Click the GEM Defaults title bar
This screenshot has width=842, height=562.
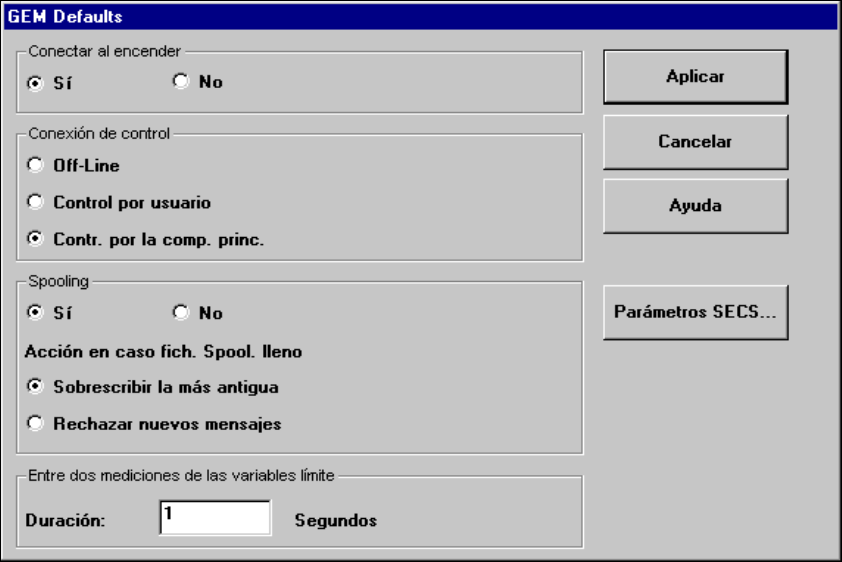click(420, 16)
